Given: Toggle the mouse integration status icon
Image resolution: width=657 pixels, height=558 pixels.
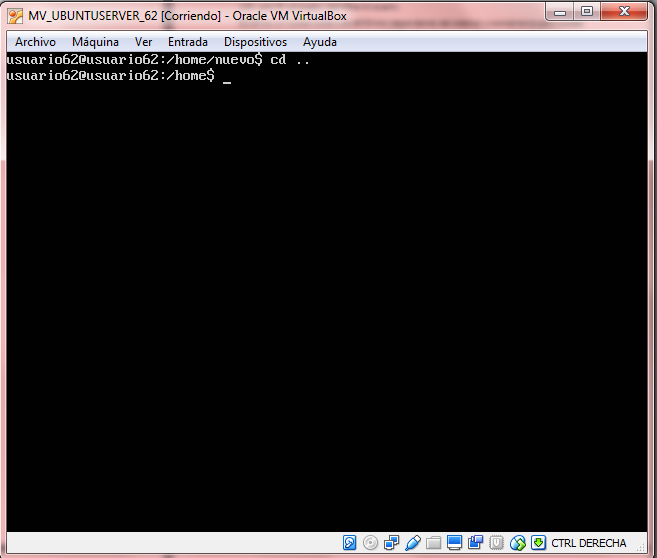Looking at the screenshot, I should 518,543.
